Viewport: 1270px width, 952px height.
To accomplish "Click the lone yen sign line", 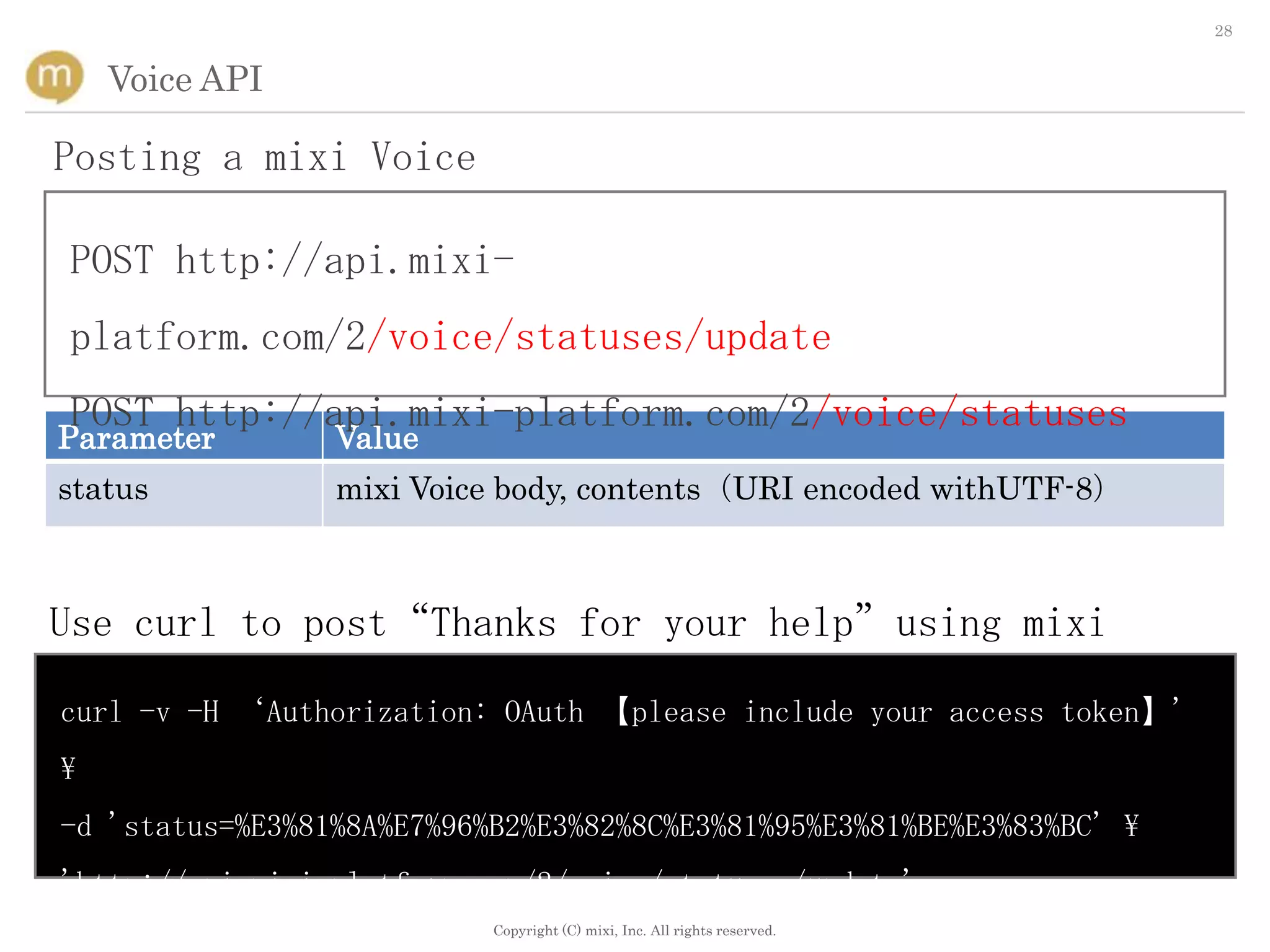I will point(68,769).
